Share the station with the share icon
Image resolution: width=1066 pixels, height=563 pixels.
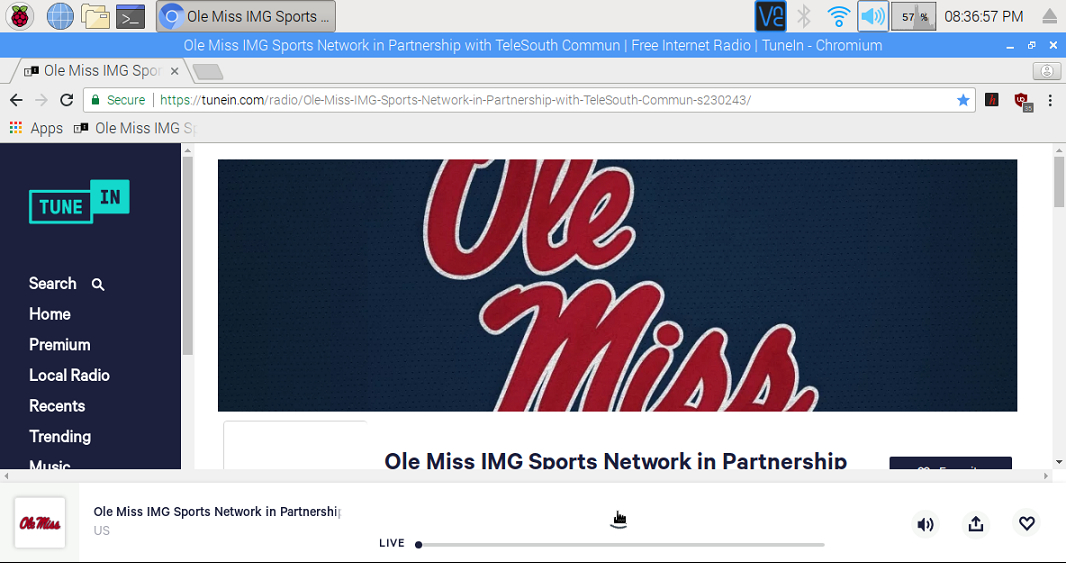coord(976,524)
